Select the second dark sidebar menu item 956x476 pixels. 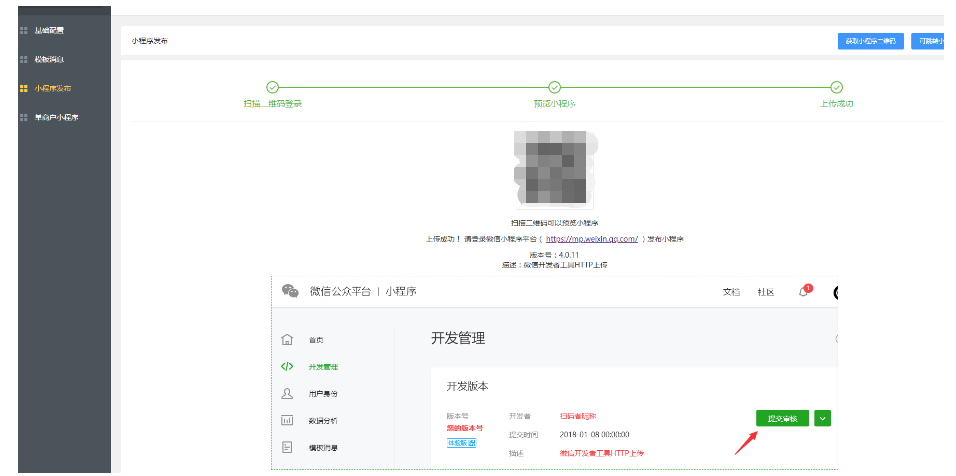tap(49, 60)
